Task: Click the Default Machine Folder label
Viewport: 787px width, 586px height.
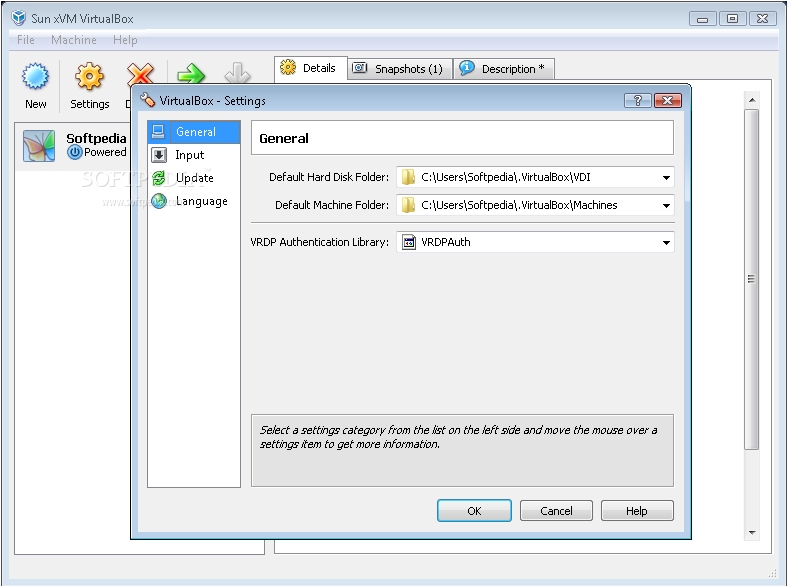Action: coord(332,205)
